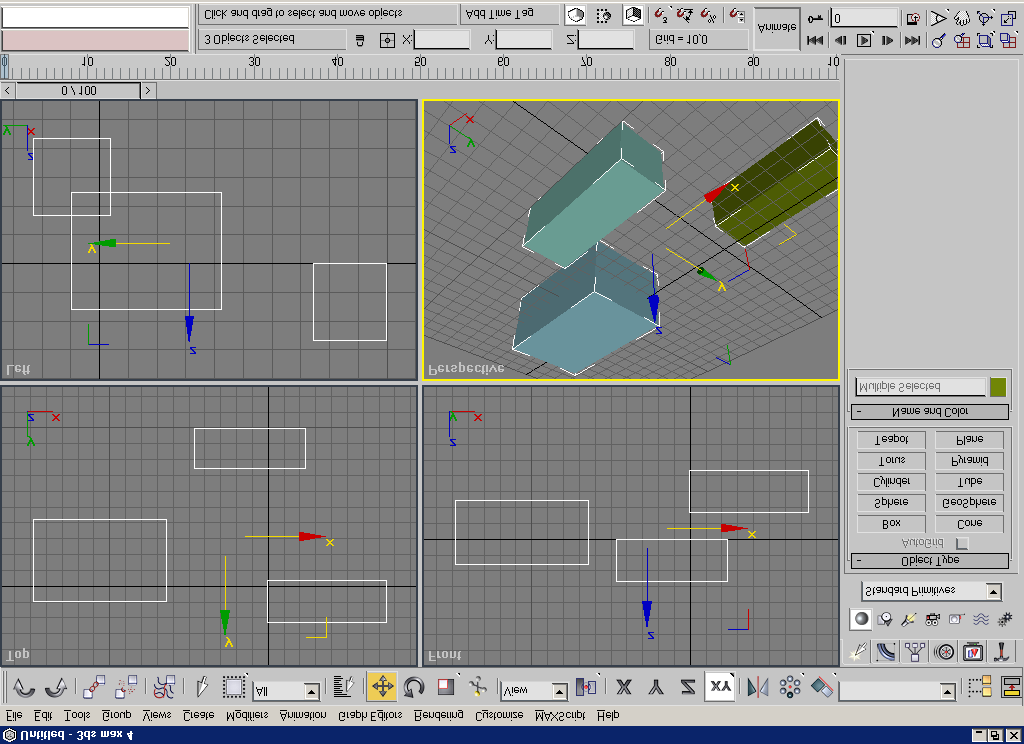Toggle the Key Mode key icon
The image size is (1024, 744).
[x=815, y=18]
